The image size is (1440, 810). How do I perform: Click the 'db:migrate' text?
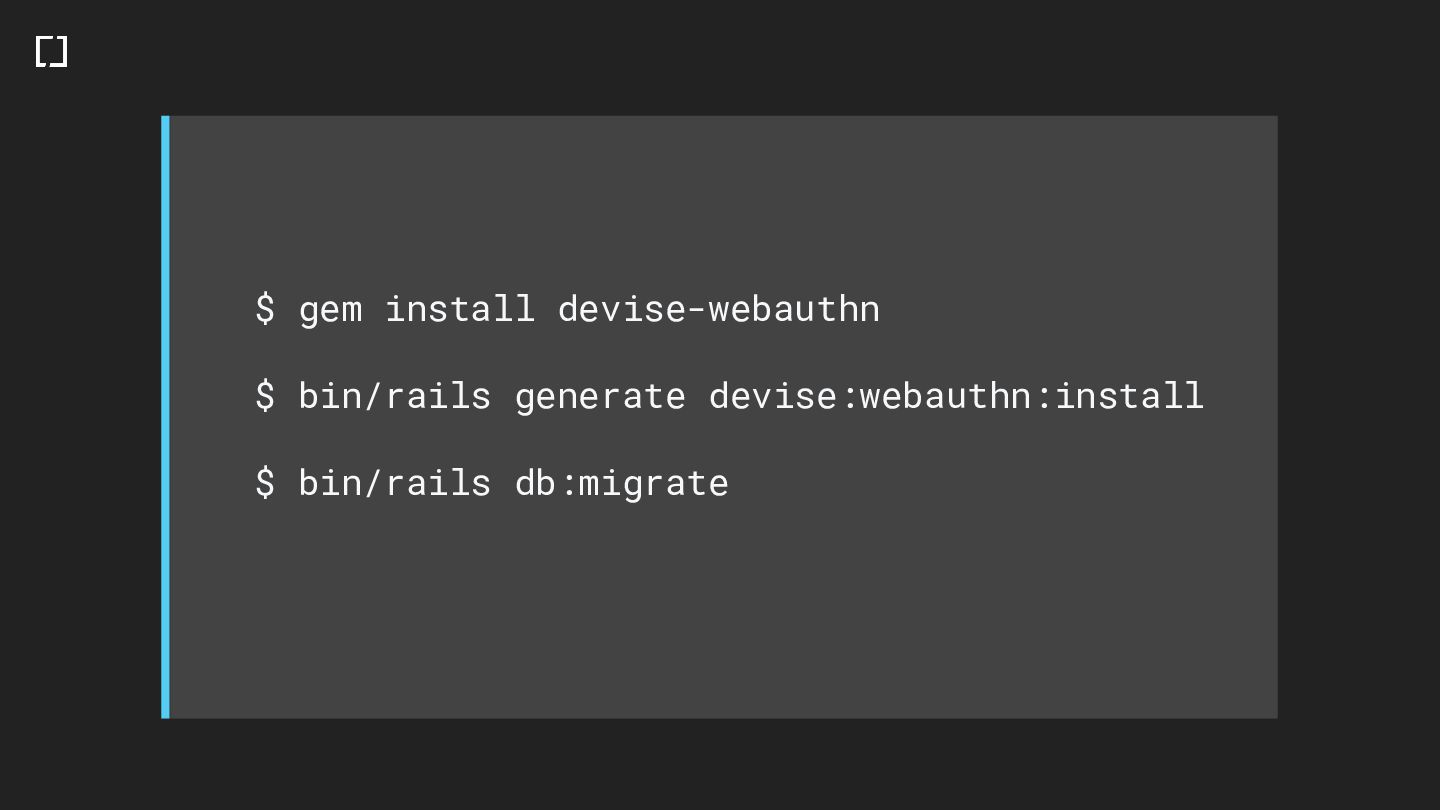pos(622,483)
